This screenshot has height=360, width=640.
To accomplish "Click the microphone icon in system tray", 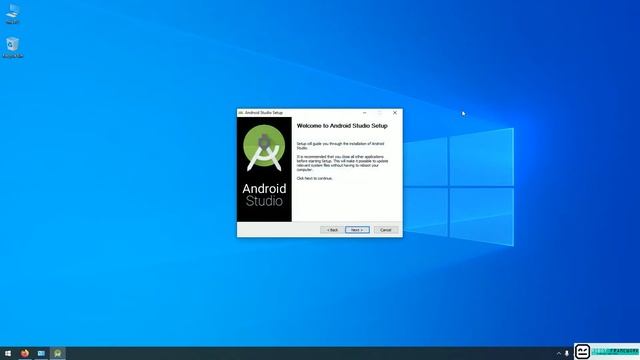I will pos(567,353).
